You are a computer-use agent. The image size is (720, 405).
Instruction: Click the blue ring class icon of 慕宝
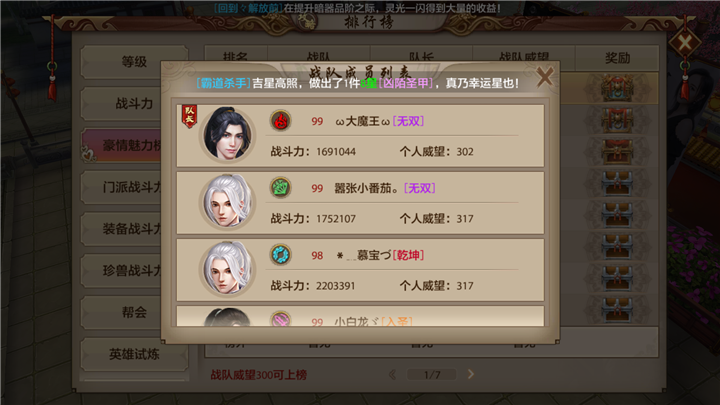pyautogui.click(x=280, y=255)
